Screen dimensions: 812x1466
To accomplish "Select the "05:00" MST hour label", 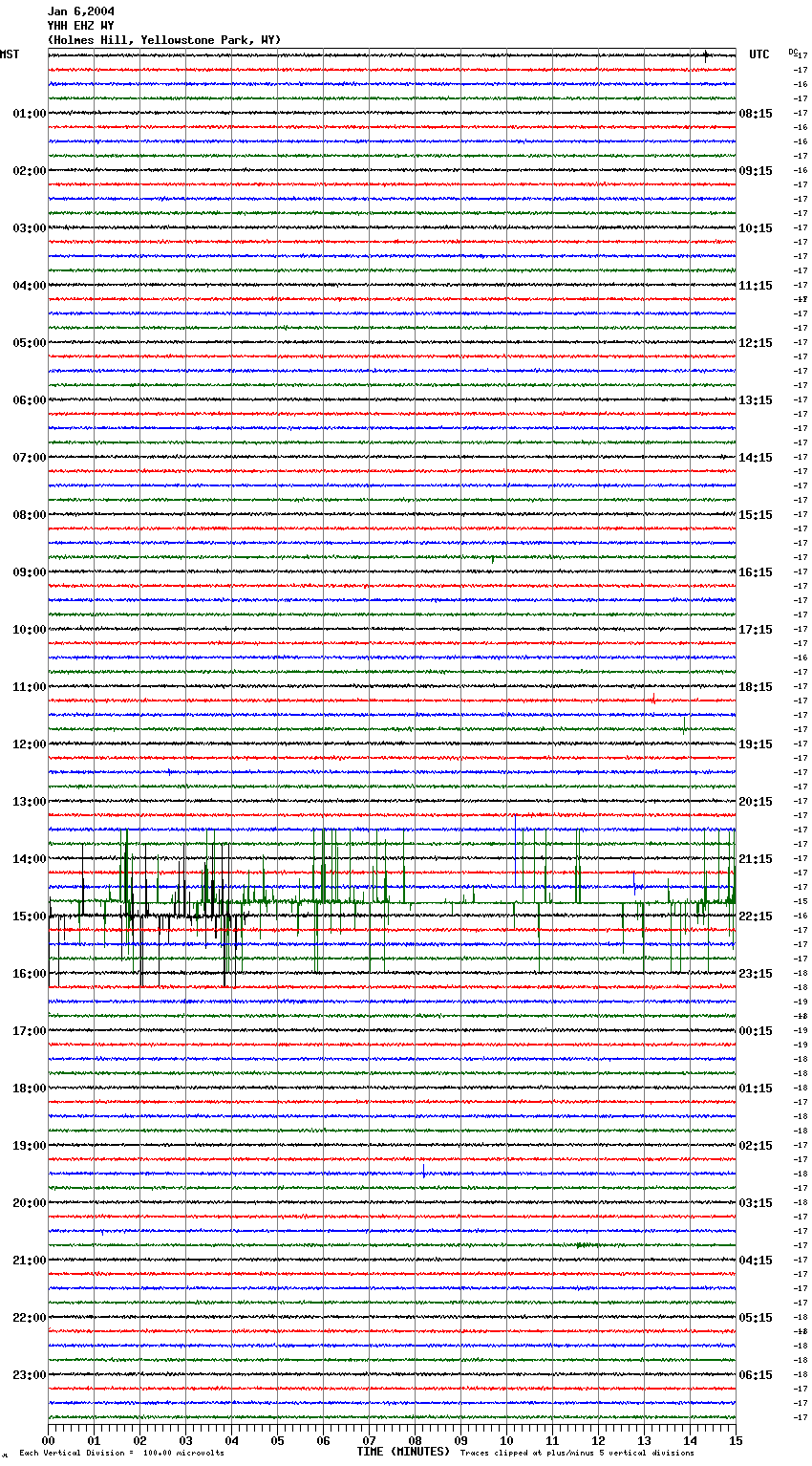I will 30,343.
